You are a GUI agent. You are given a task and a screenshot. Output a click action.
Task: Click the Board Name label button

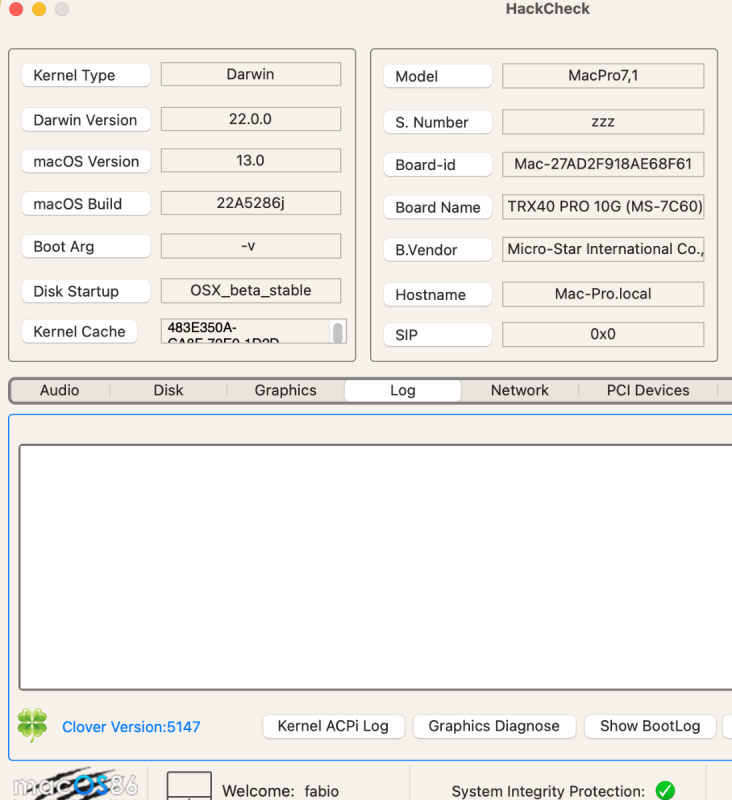[438, 208]
